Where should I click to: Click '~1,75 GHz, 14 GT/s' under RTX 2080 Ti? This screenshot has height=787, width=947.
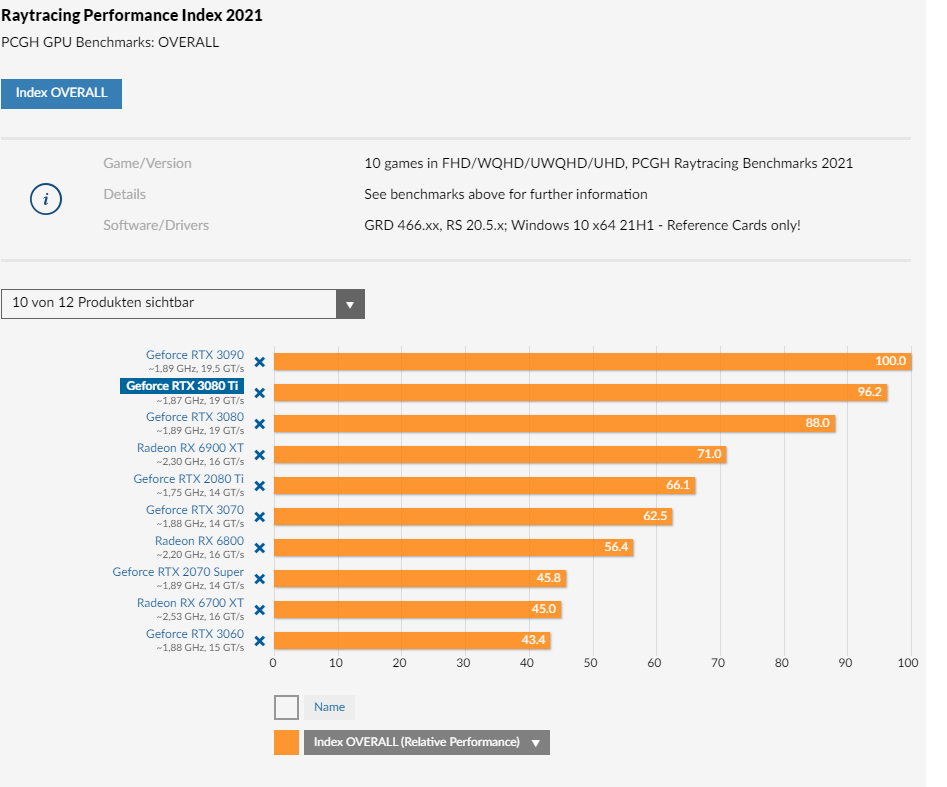coord(200,493)
